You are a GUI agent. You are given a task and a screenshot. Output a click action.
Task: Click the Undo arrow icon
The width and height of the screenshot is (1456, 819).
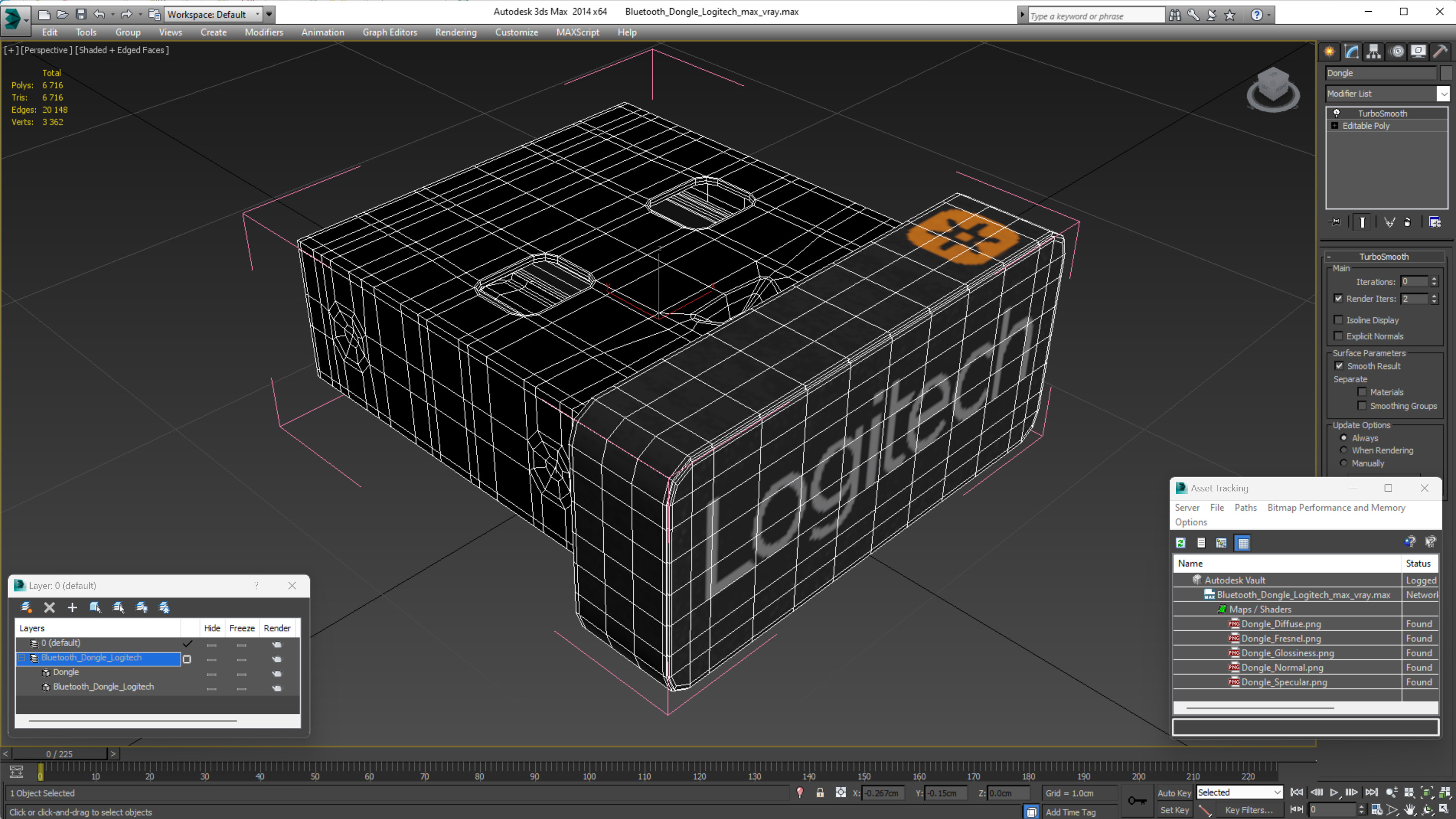click(x=100, y=14)
